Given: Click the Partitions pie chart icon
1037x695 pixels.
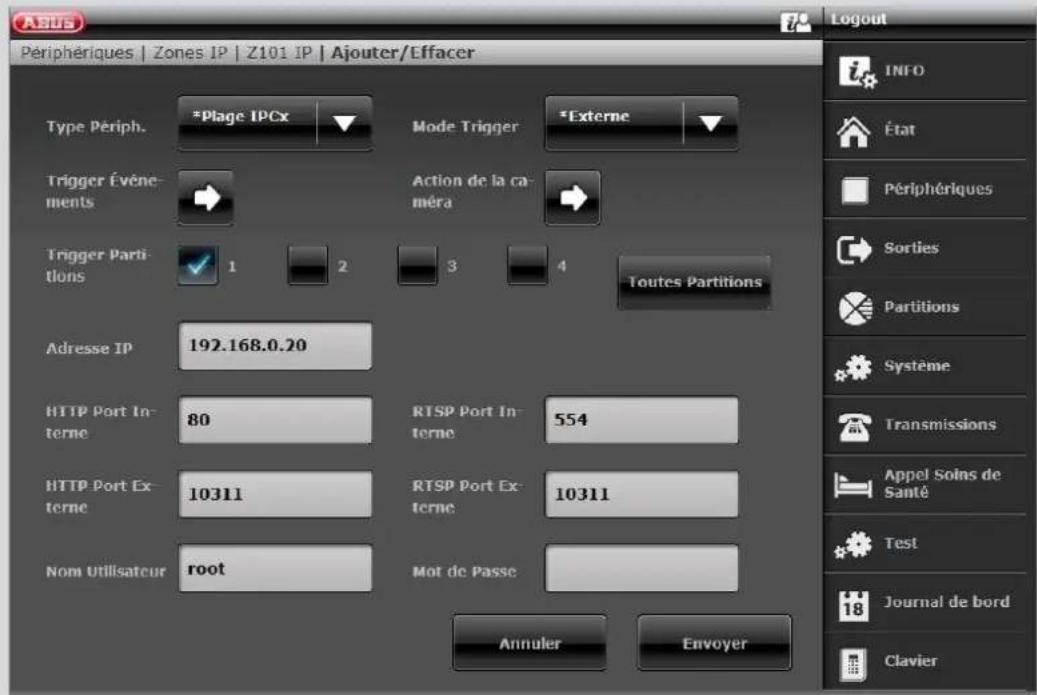Looking at the screenshot, I should 851,307.
